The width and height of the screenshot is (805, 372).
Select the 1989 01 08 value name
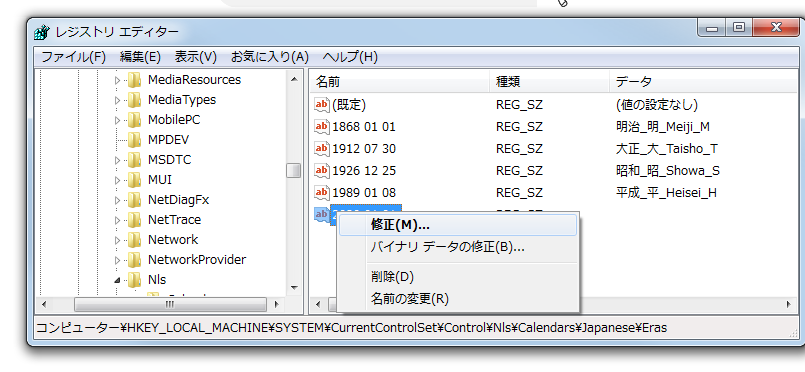[x=364, y=192]
